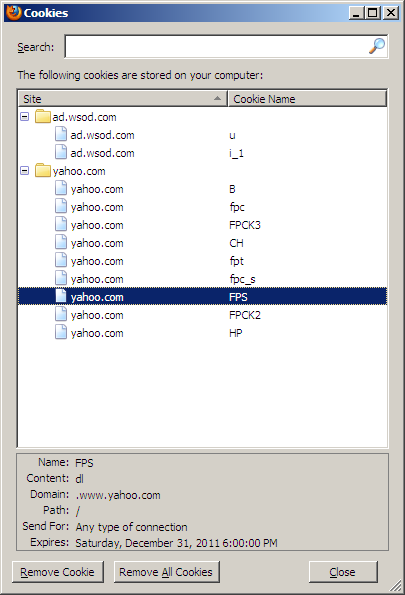This screenshot has height=595, width=405.
Task: Select the ad.wsod.com row with cookie u
Action: click(202, 135)
